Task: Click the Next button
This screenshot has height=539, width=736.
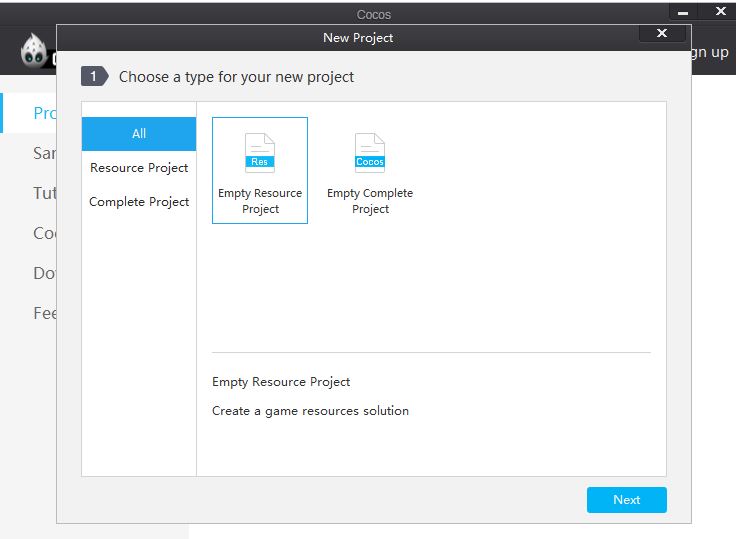Action: [627, 500]
